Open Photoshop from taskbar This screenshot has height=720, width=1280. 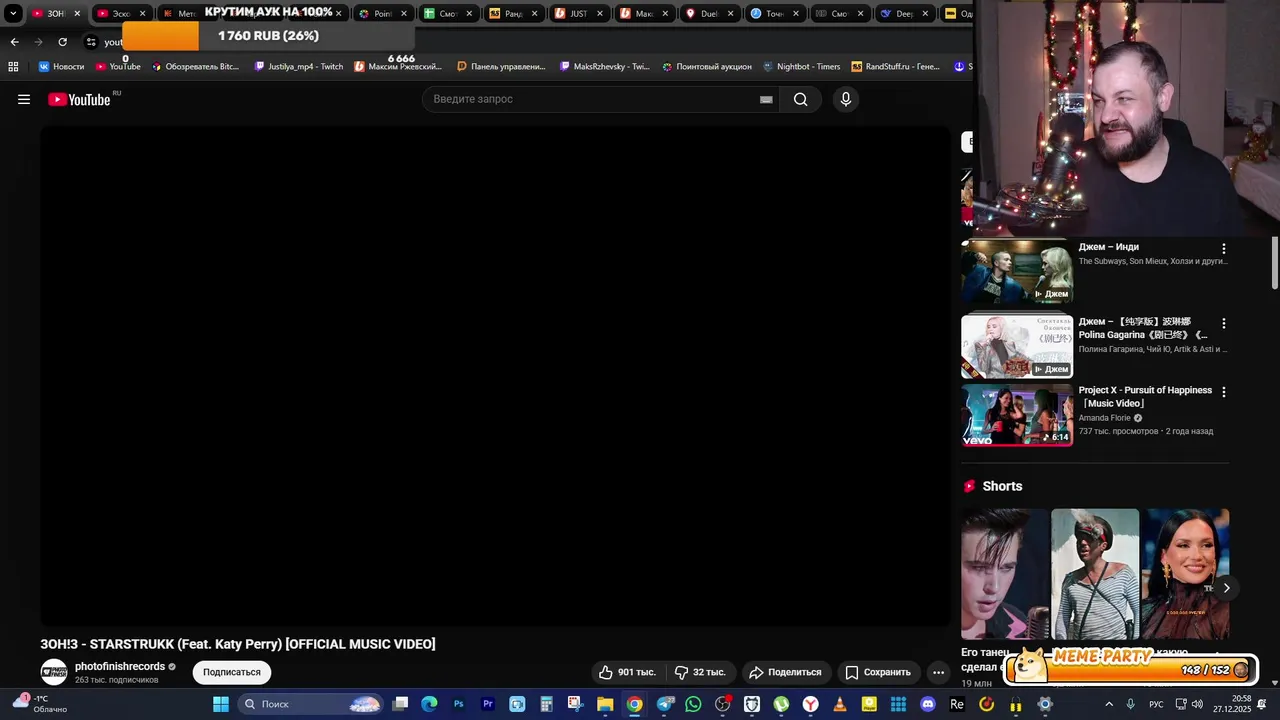point(459,704)
